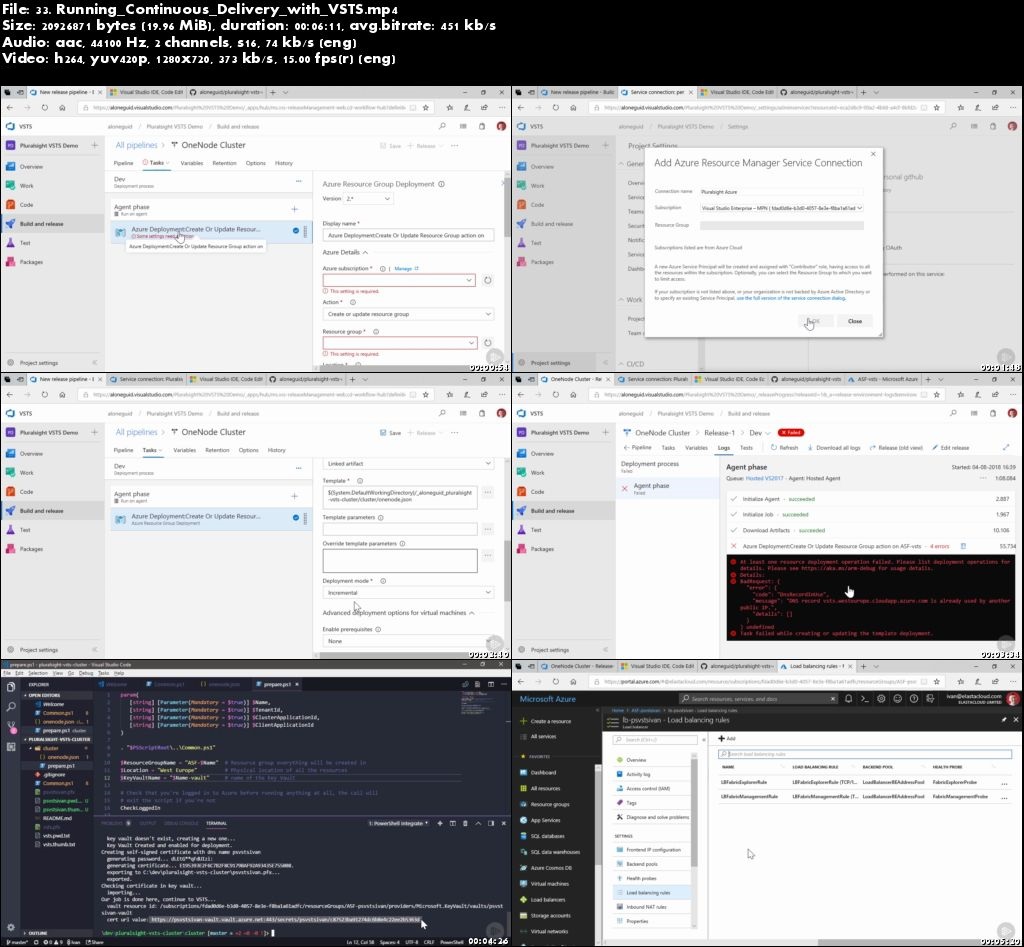Open the Enable prerequisites dropdown
The image size is (1024, 947).
(408, 641)
